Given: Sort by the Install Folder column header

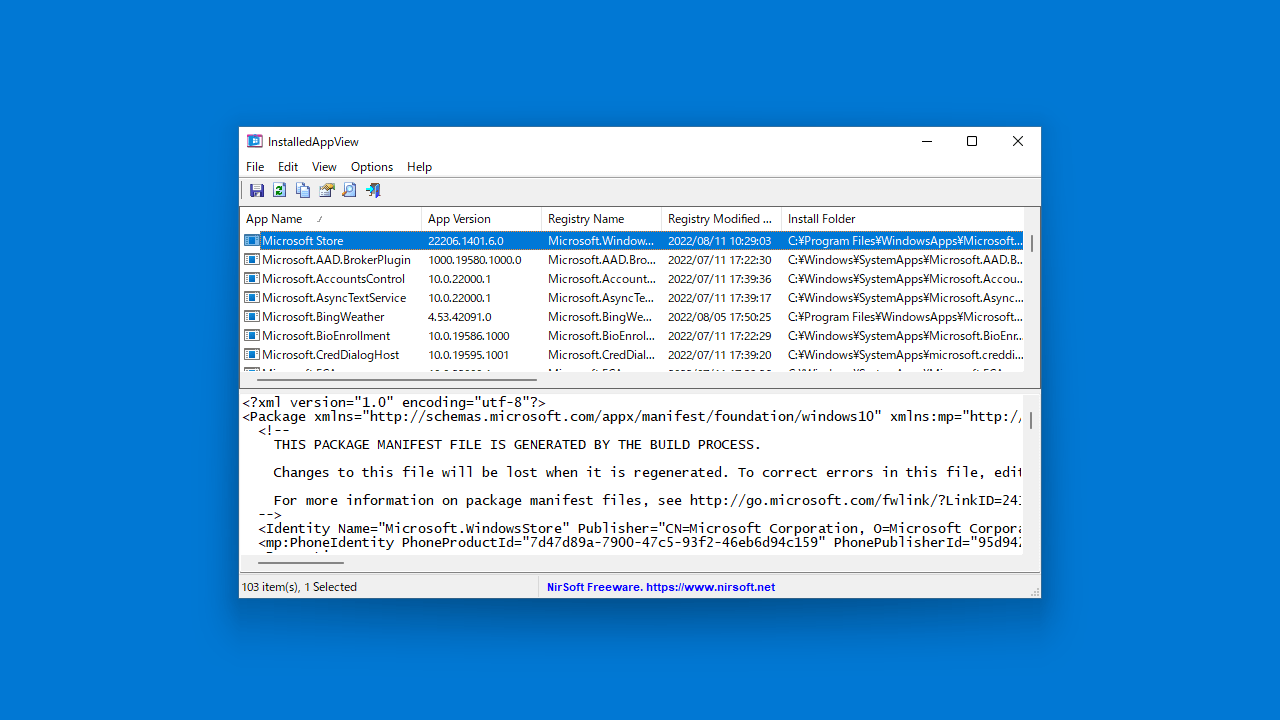Looking at the screenshot, I should [x=902, y=219].
